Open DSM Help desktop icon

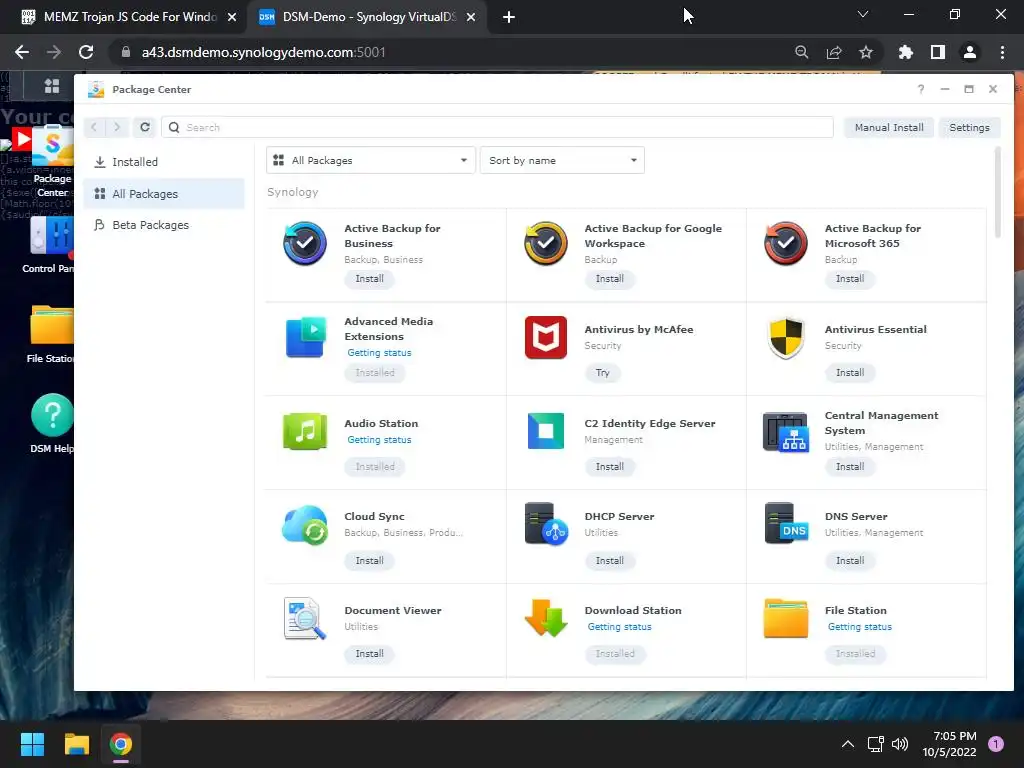pyautogui.click(x=52, y=415)
